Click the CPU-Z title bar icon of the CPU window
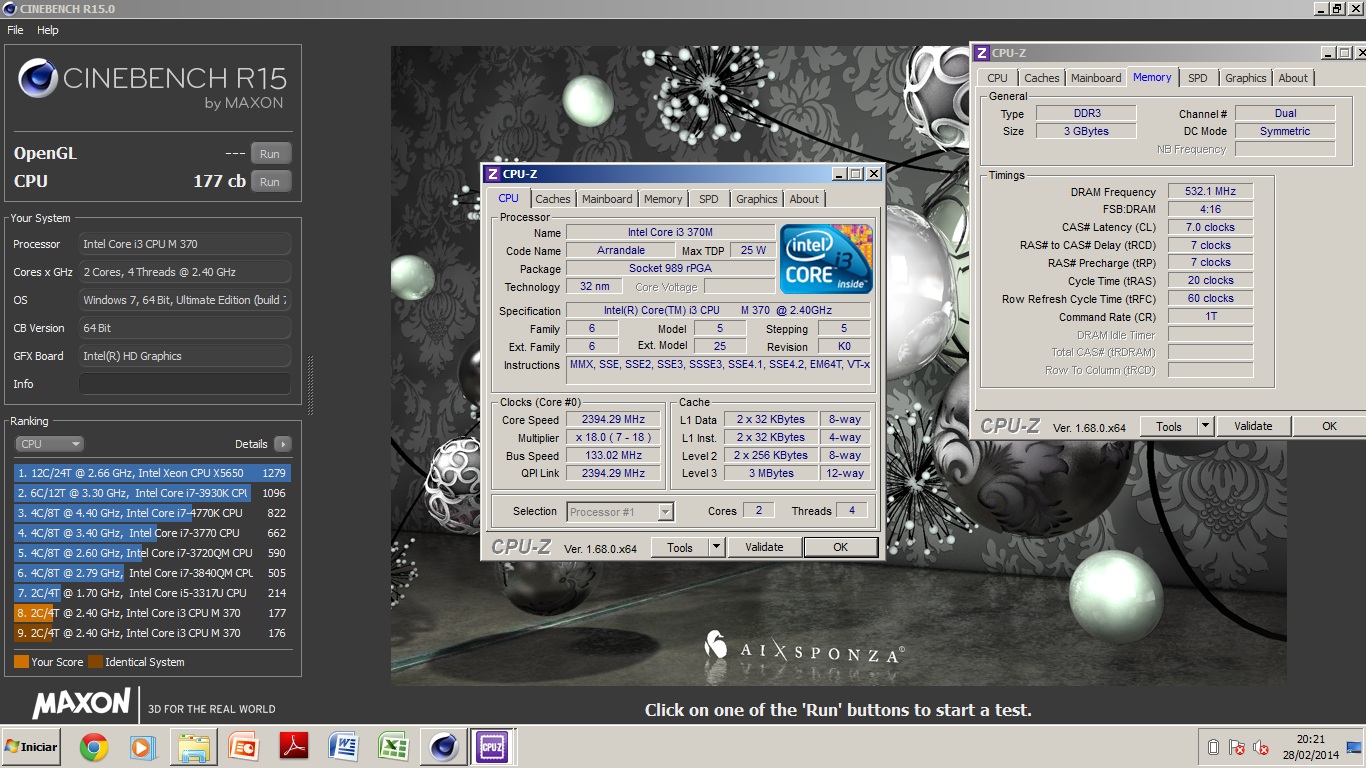Image resolution: width=1366 pixels, height=768 pixels. [x=492, y=174]
